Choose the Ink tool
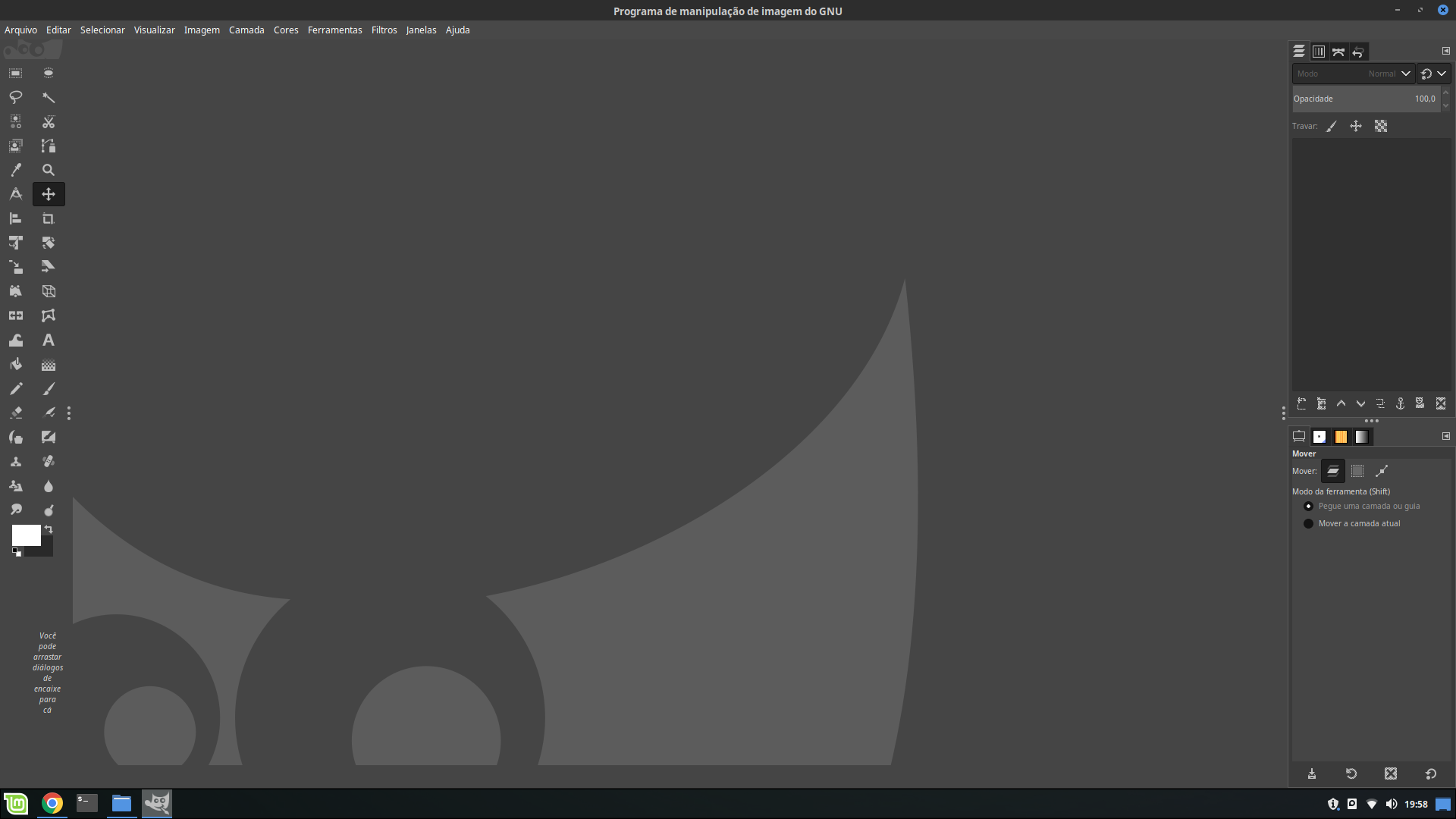 click(15, 438)
